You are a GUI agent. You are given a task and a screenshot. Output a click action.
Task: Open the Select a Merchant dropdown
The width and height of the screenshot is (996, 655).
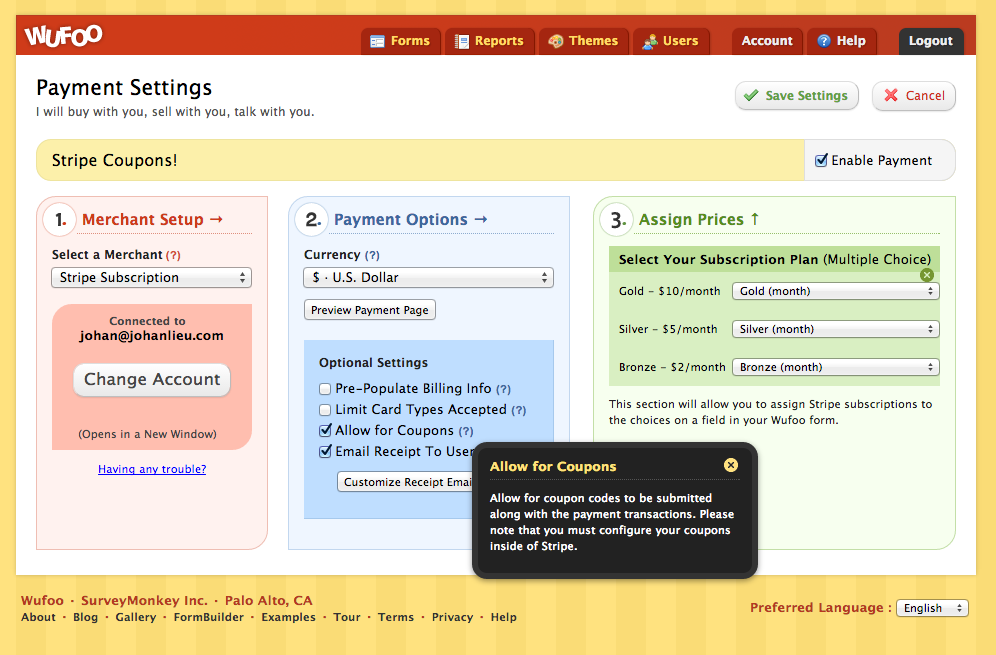[151, 278]
